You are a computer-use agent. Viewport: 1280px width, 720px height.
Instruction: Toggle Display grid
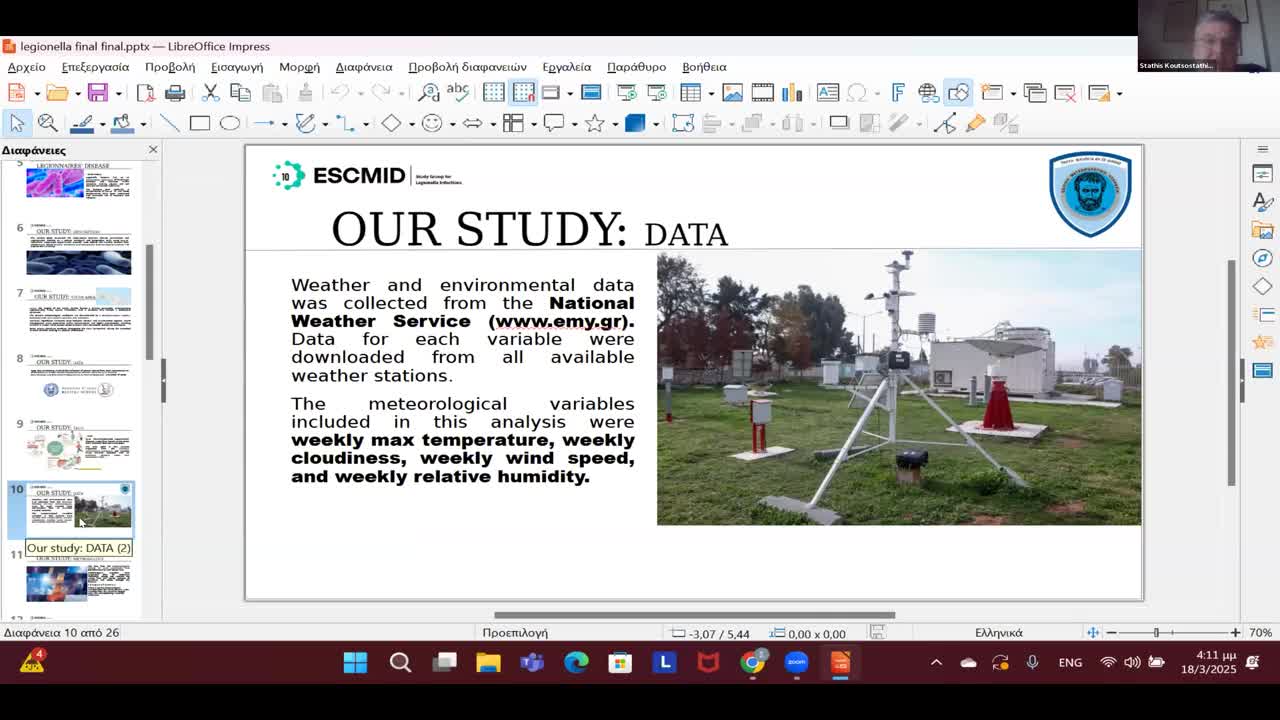point(494,93)
